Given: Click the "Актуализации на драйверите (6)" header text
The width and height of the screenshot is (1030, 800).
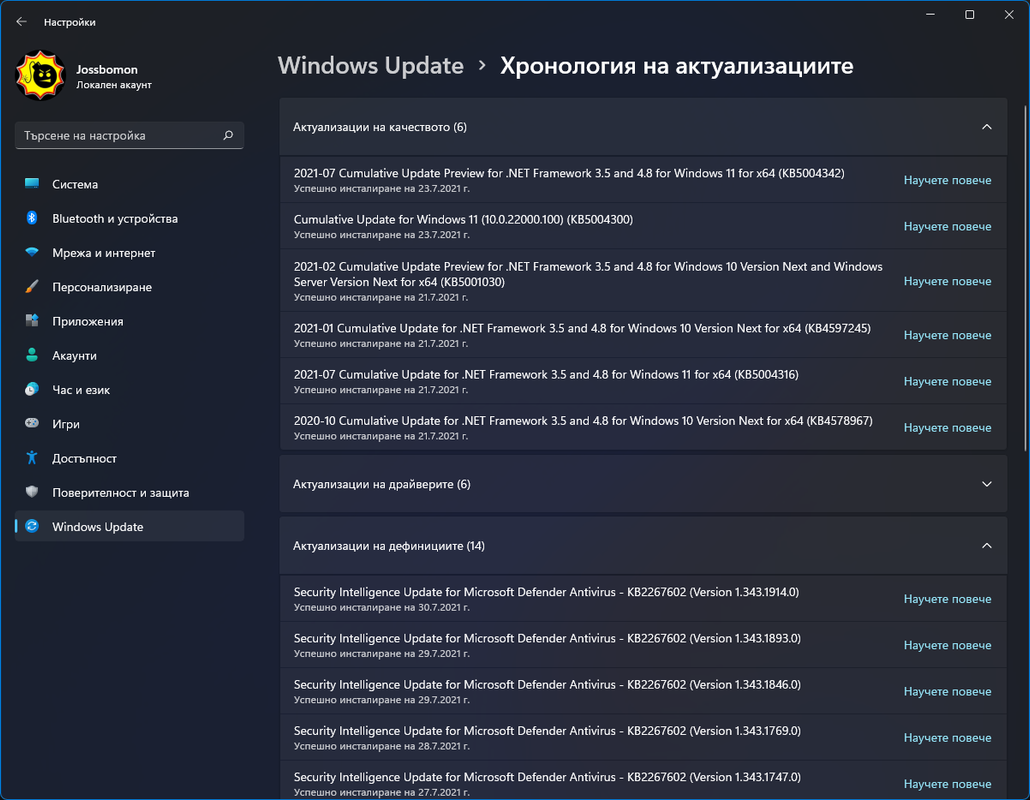Looking at the screenshot, I should click(x=382, y=484).
